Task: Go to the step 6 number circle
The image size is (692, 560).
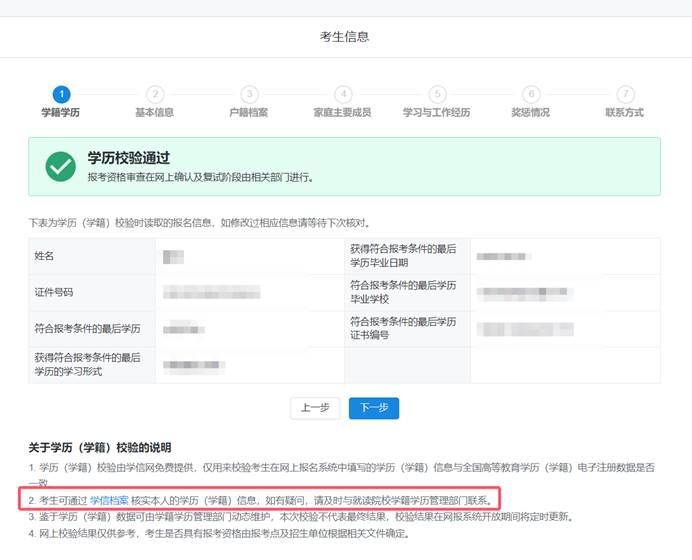Action: point(531,94)
